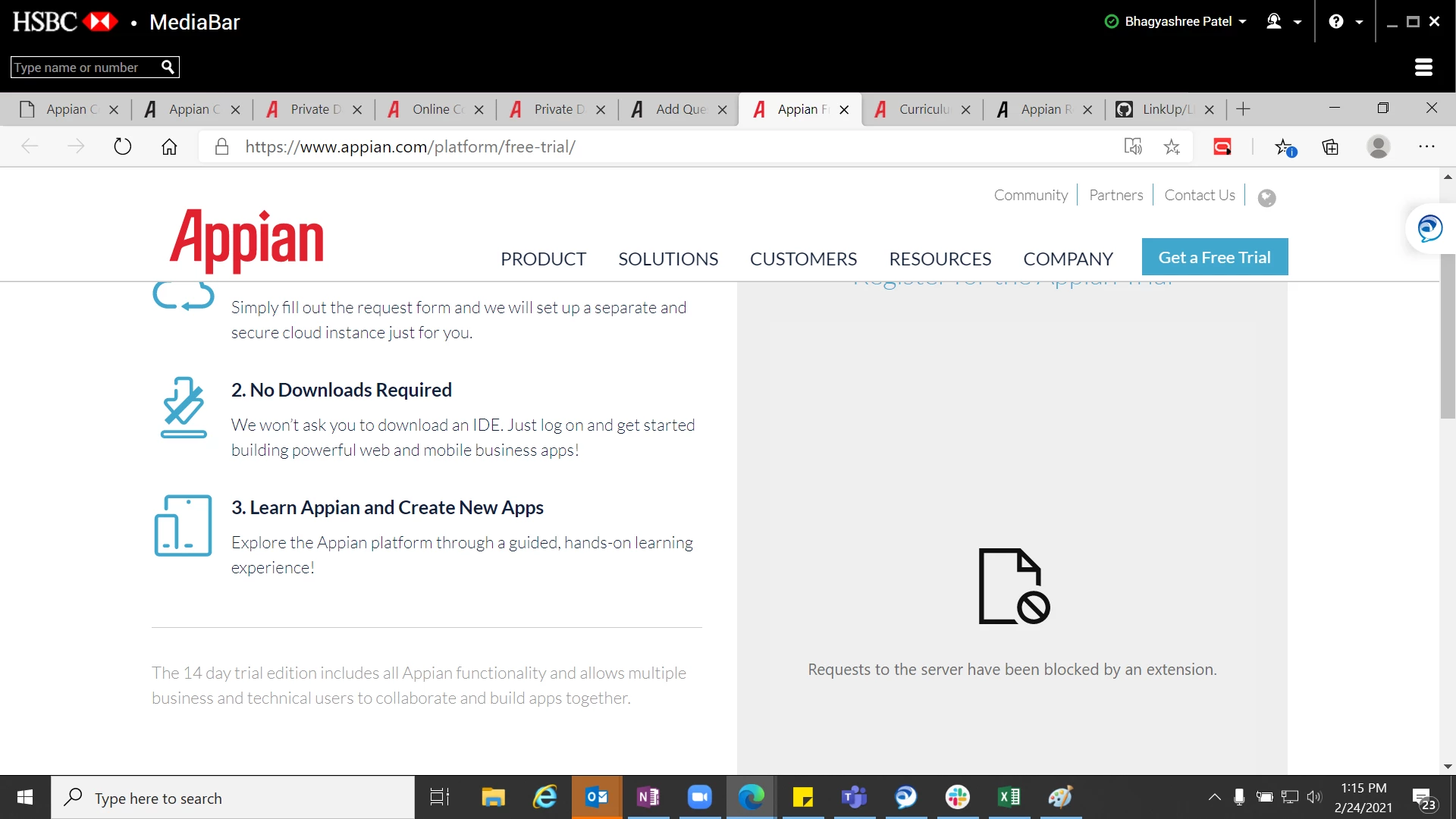
Task: Open the Partners link
Action: [x=1116, y=195]
